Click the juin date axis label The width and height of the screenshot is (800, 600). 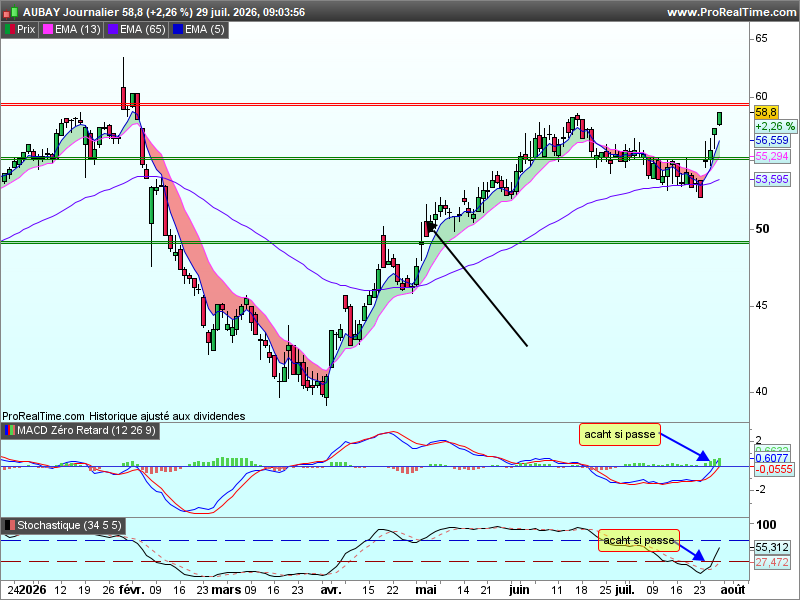click(x=519, y=590)
